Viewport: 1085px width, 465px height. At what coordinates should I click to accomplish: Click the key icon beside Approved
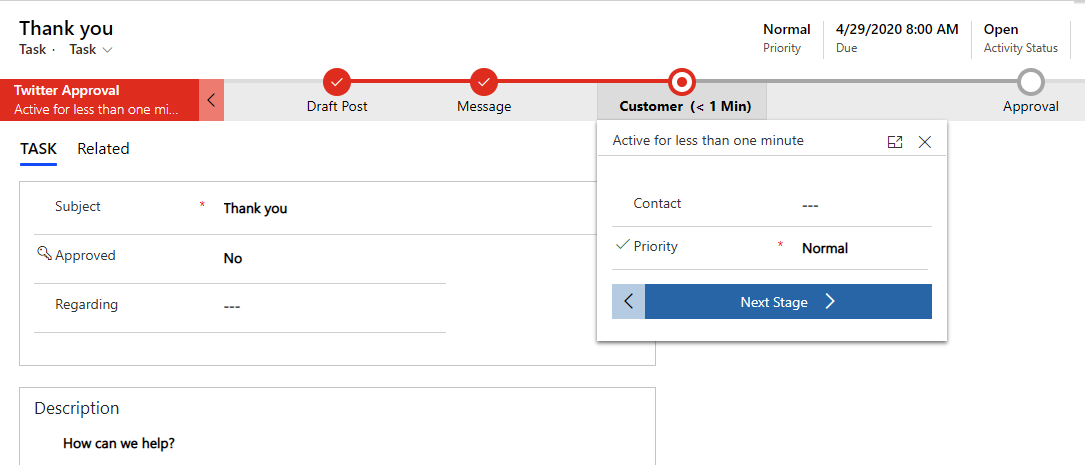pos(44,254)
